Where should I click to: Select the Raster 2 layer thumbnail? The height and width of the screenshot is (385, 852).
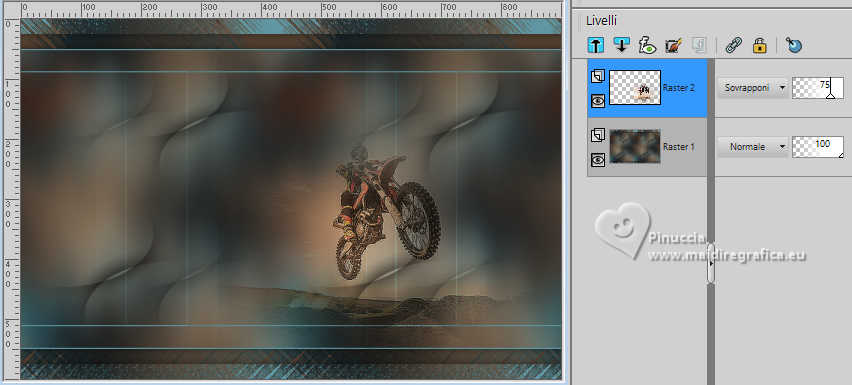click(635, 87)
